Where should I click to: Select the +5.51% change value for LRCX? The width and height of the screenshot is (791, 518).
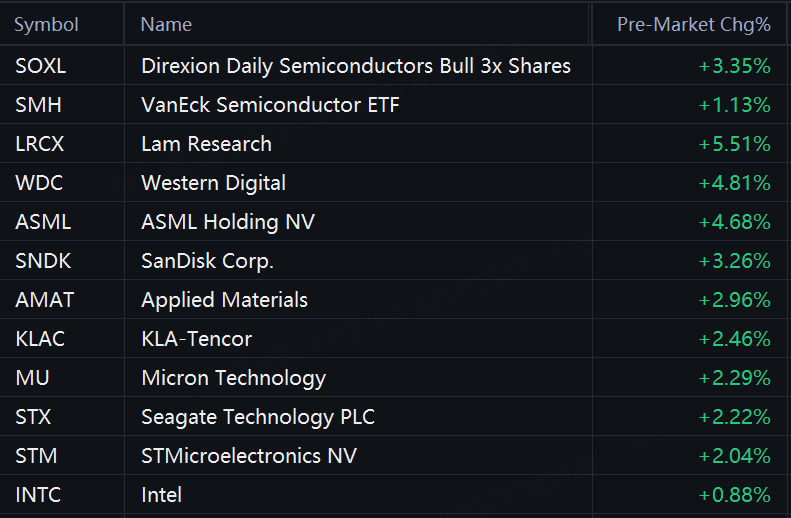tap(734, 144)
